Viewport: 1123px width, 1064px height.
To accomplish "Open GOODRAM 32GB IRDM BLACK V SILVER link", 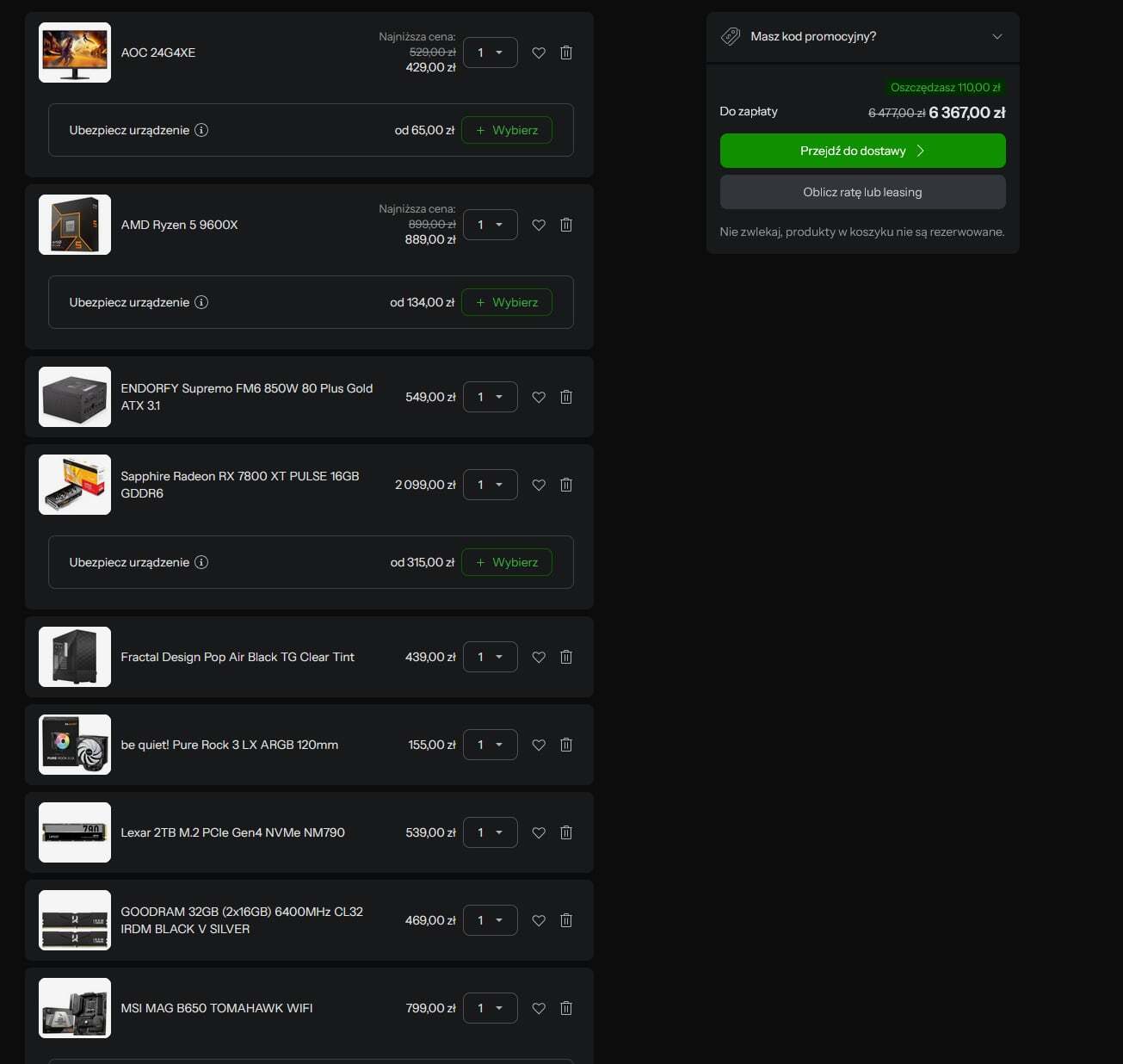I will pyautogui.click(x=242, y=920).
